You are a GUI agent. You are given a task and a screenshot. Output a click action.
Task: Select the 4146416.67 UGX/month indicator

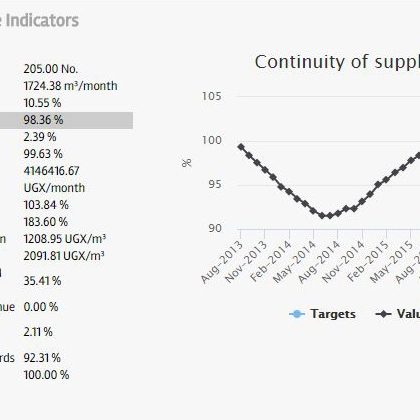tap(54, 179)
